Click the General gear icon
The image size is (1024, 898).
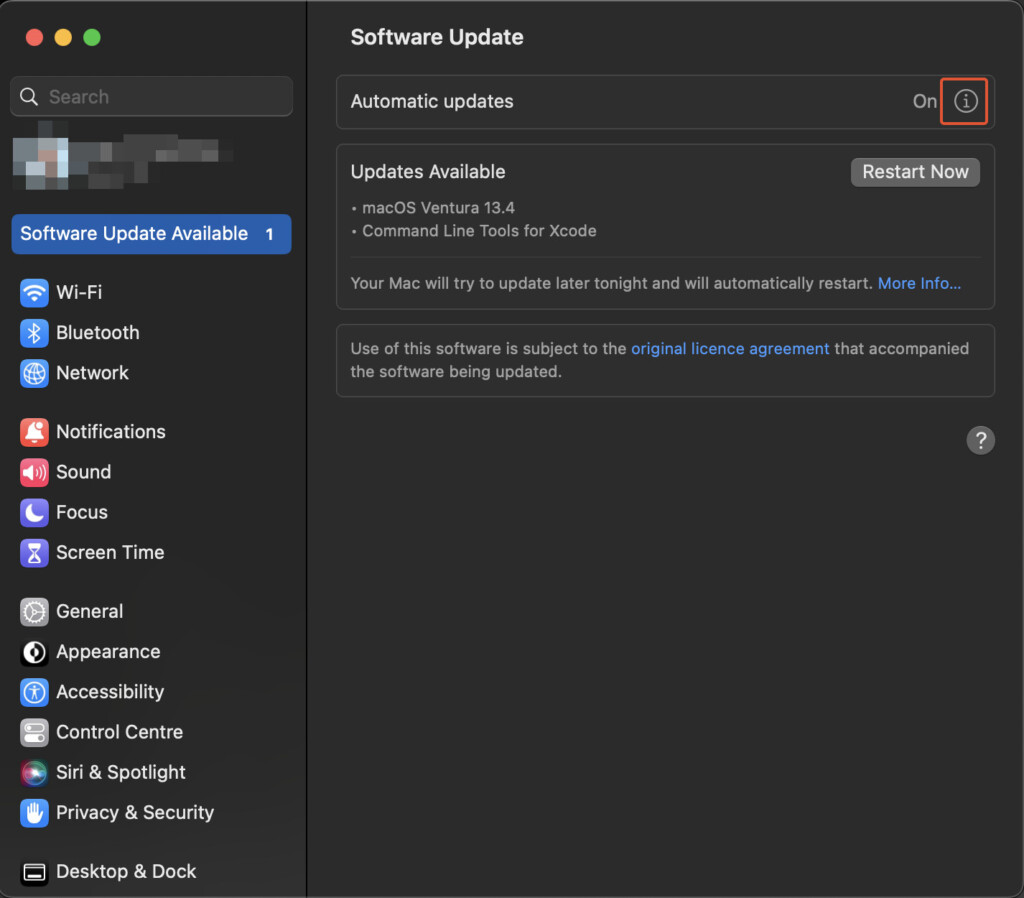(x=34, y=612)
